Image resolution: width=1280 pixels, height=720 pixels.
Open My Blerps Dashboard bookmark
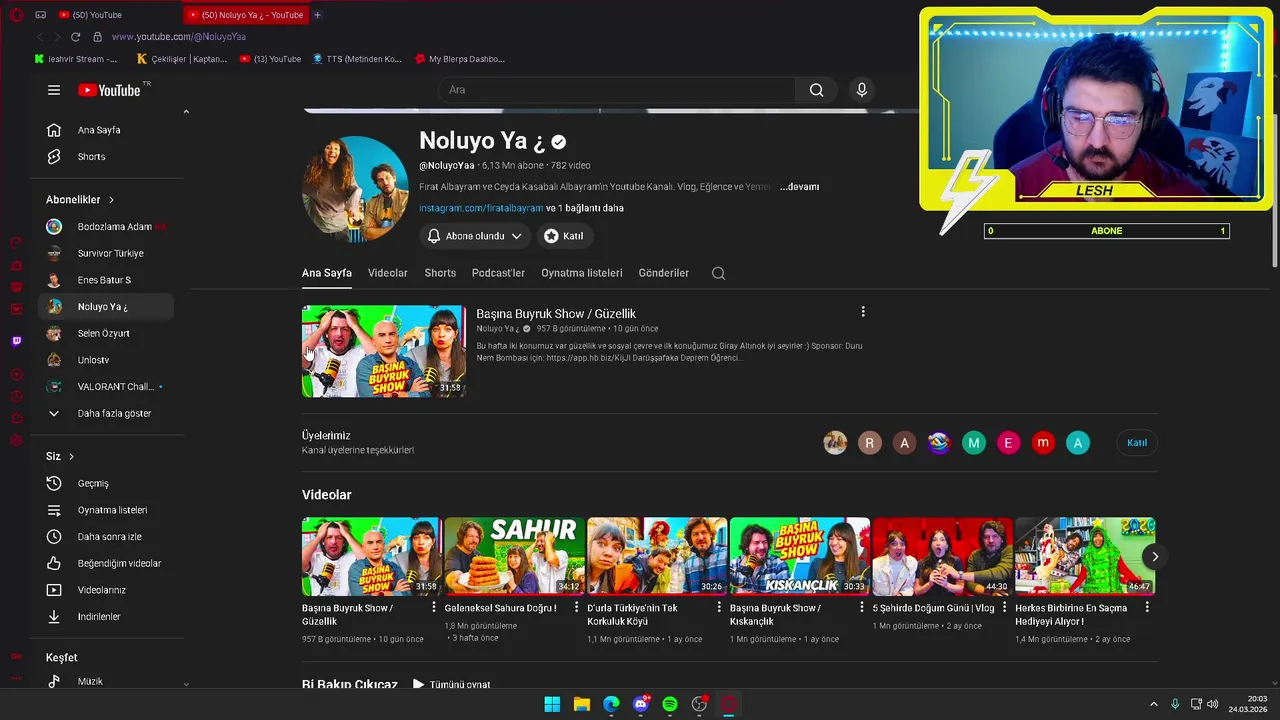460,59
